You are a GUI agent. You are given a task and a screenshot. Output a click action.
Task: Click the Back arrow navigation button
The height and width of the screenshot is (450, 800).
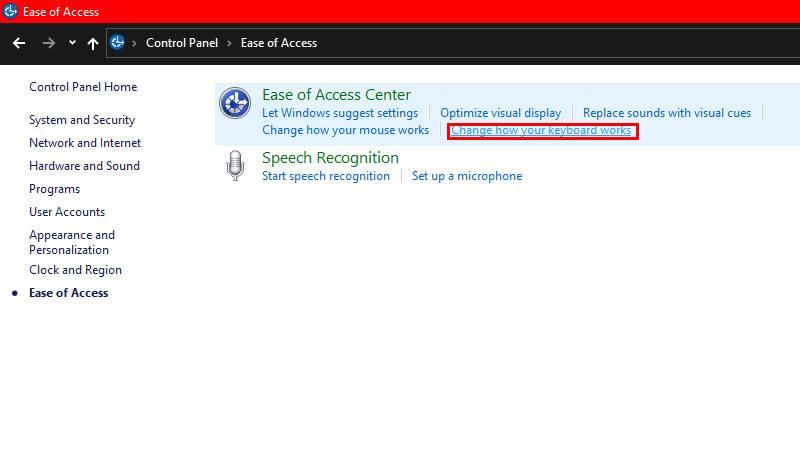coord(19,43)
